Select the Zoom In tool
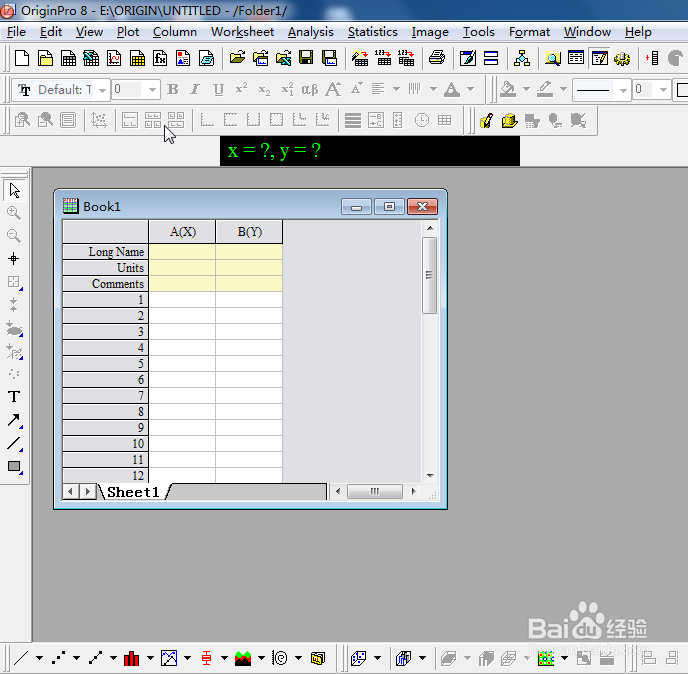The image size is (688, 674). (14, 213)
